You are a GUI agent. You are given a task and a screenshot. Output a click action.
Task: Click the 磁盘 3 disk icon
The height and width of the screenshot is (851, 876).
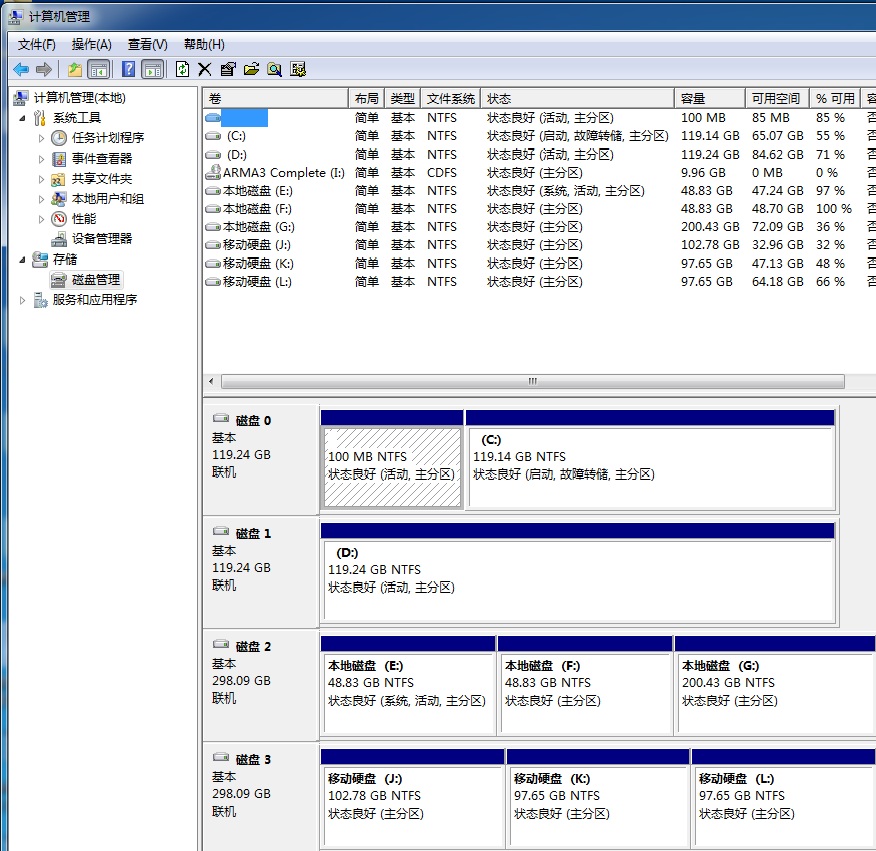pyautogui.click(x=221, y=758)
